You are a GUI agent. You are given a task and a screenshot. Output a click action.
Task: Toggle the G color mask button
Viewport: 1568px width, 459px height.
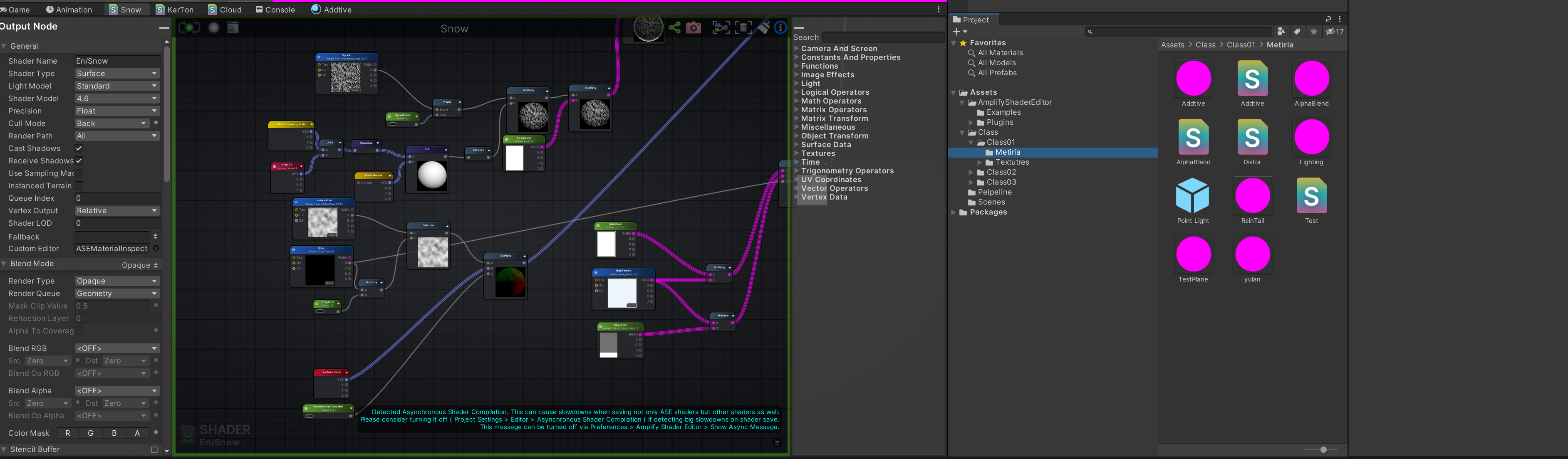91,434
